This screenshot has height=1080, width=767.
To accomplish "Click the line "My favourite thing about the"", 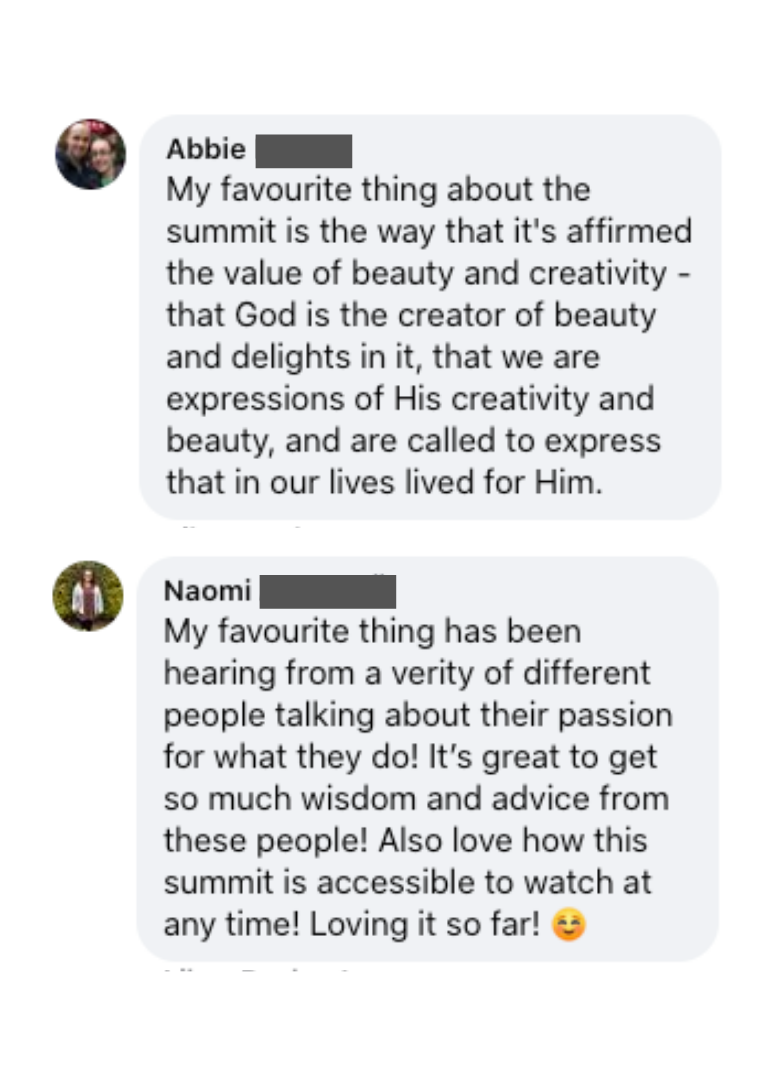I will [x=378, y=189].
